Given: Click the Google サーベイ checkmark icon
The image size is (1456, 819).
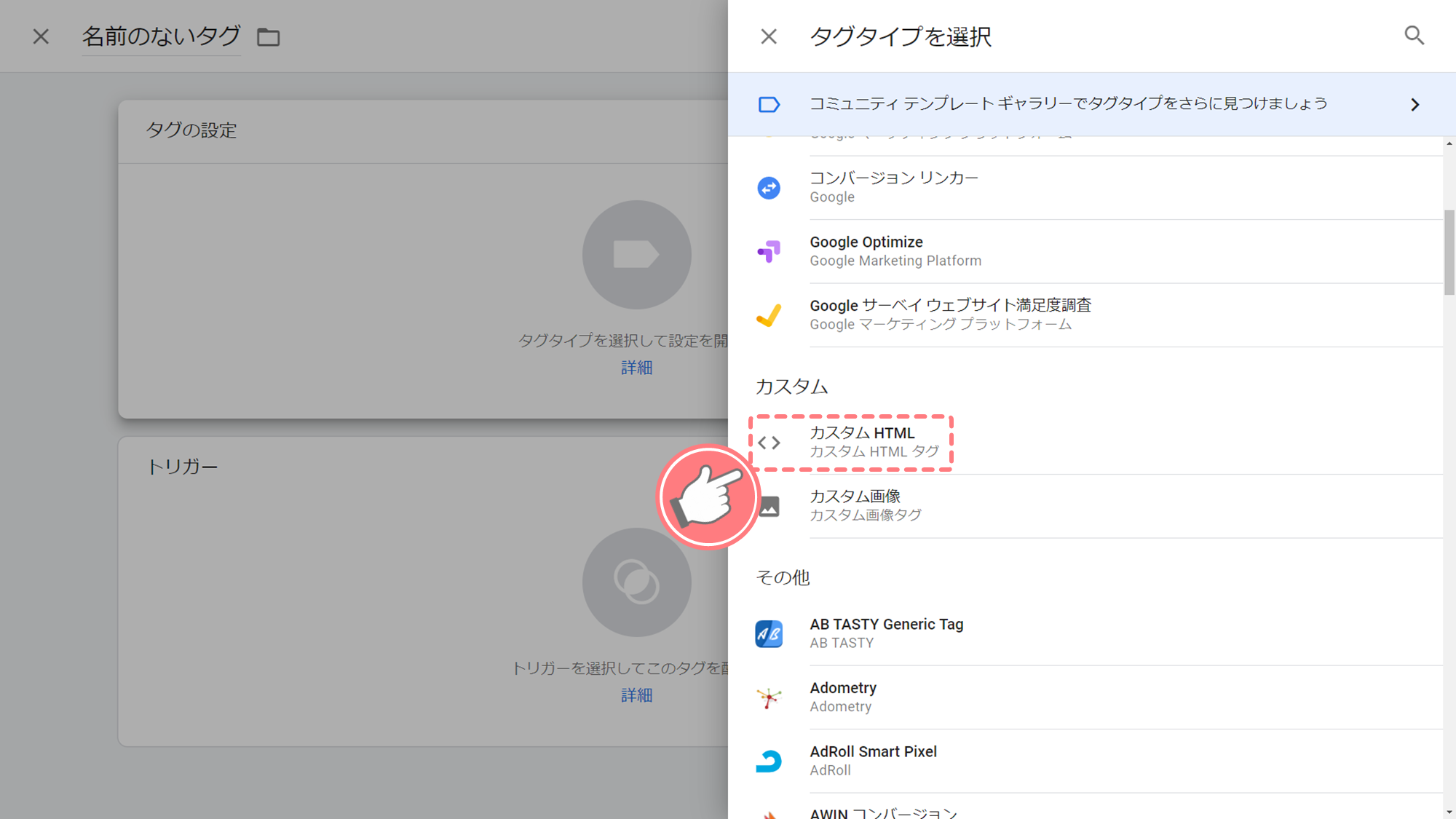Looking at the screenshot, I should point(769,314).
